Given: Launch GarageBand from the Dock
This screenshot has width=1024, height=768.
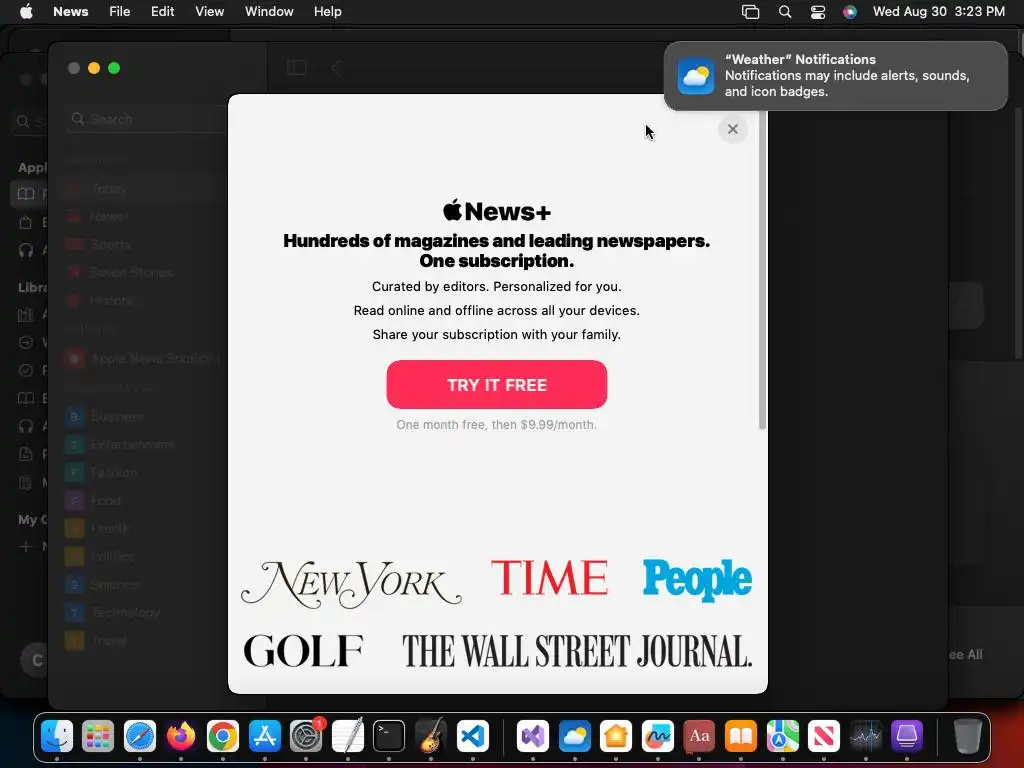Looking at the screenshot, I should click(431, 737).
